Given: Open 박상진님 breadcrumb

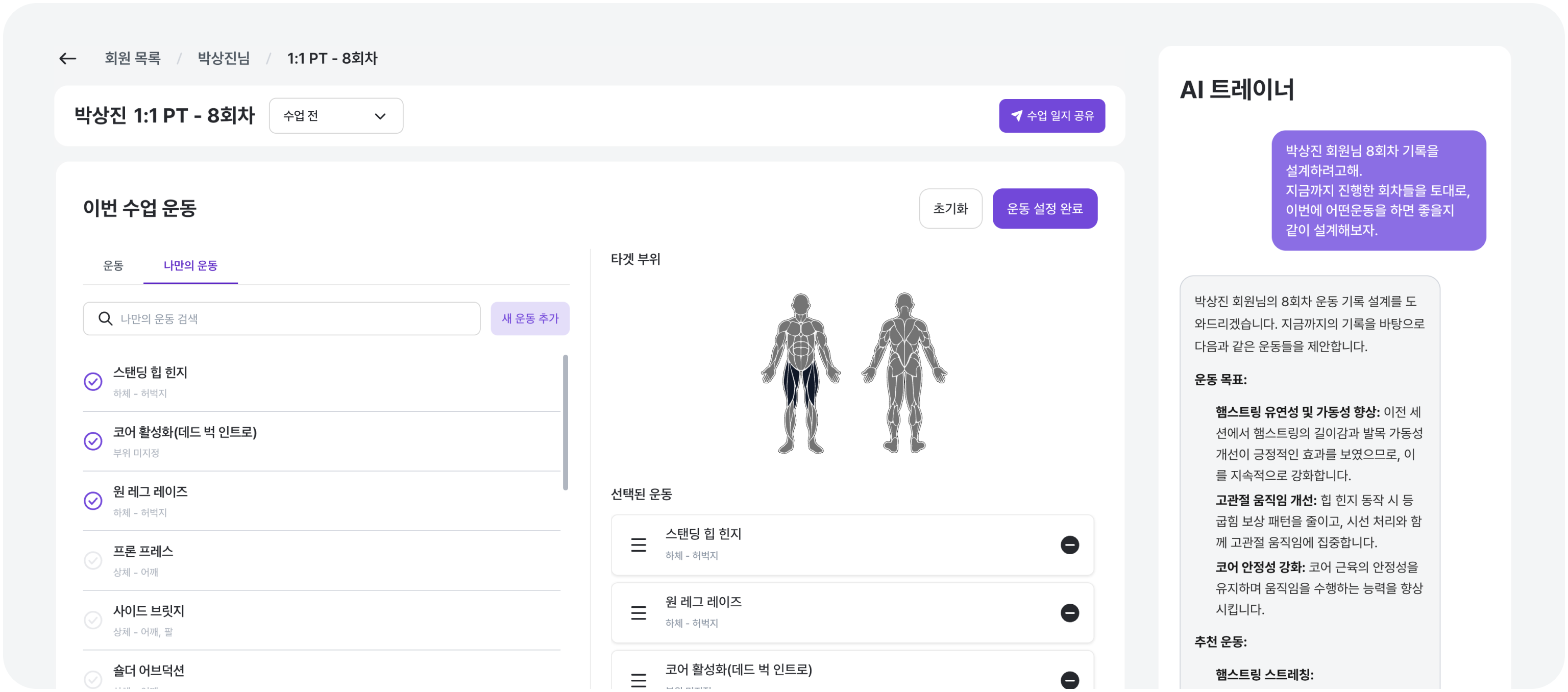Looking at the screenshot, I should (224, 58).
